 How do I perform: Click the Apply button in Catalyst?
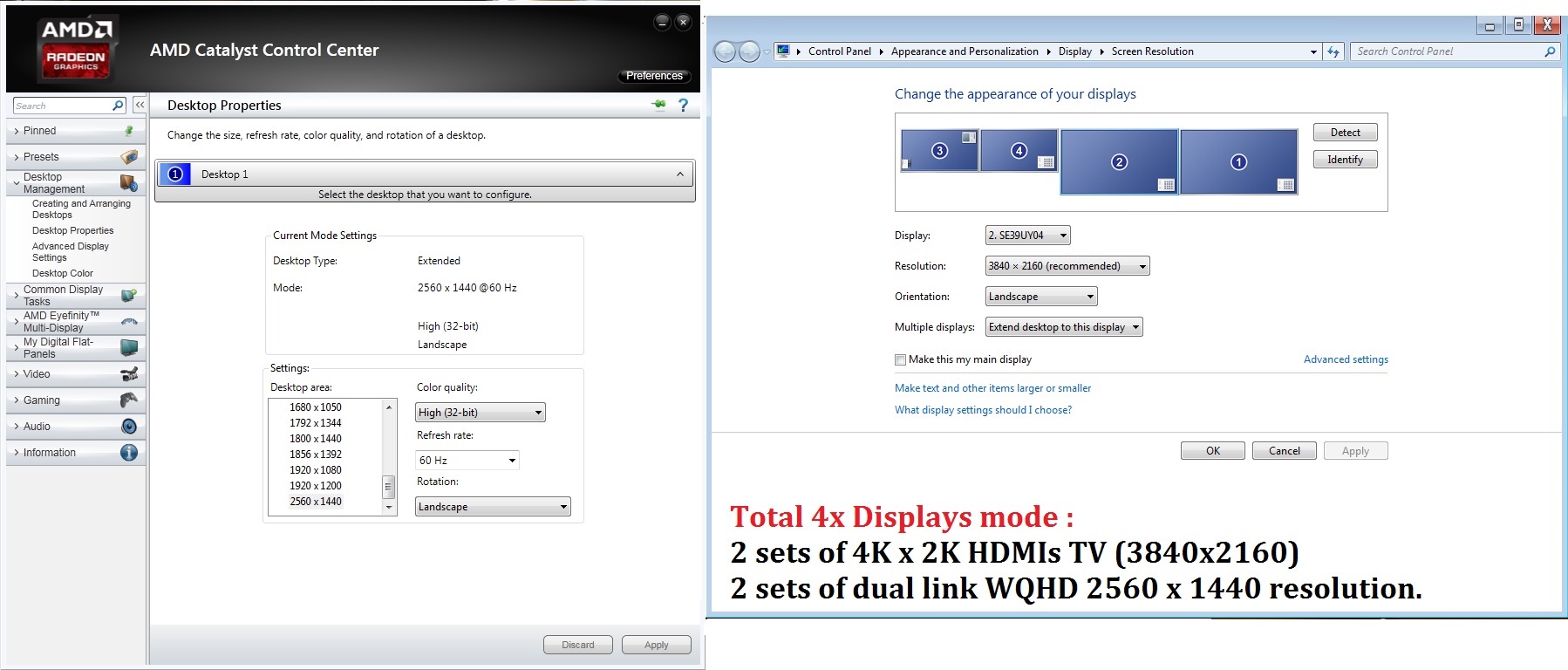pyautogui.click(x=657, y=645)
